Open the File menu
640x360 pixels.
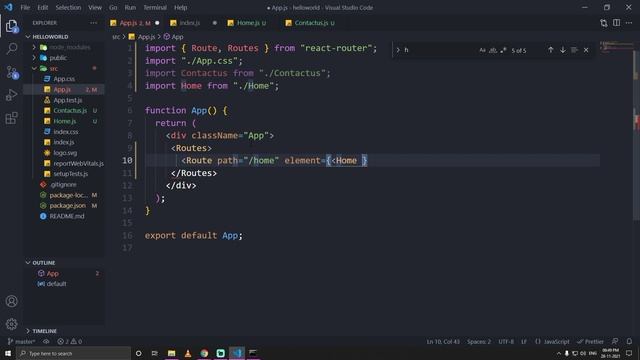click(25, 7)
